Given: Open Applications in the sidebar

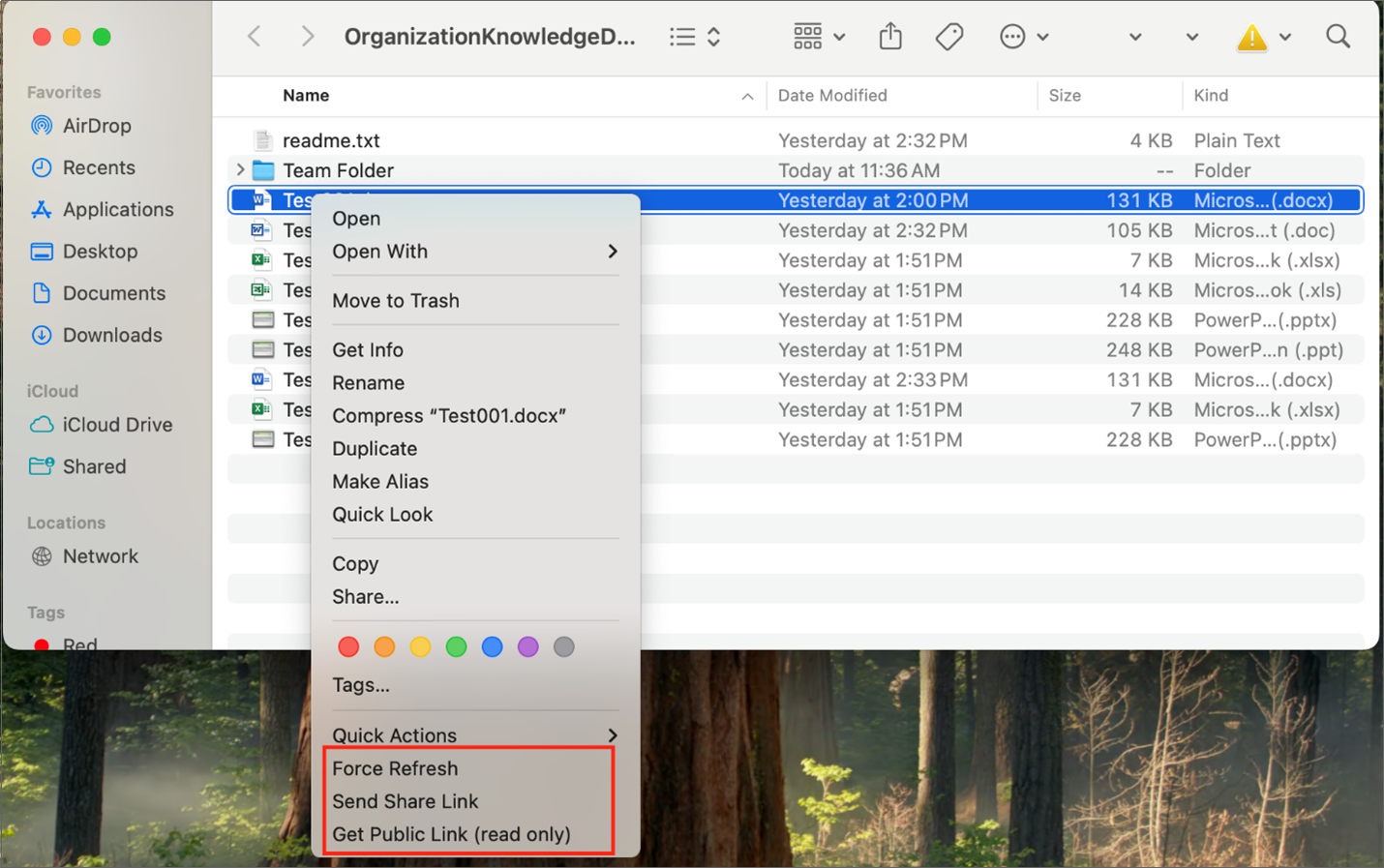Looking at the screenshot, I should point(116,209).
